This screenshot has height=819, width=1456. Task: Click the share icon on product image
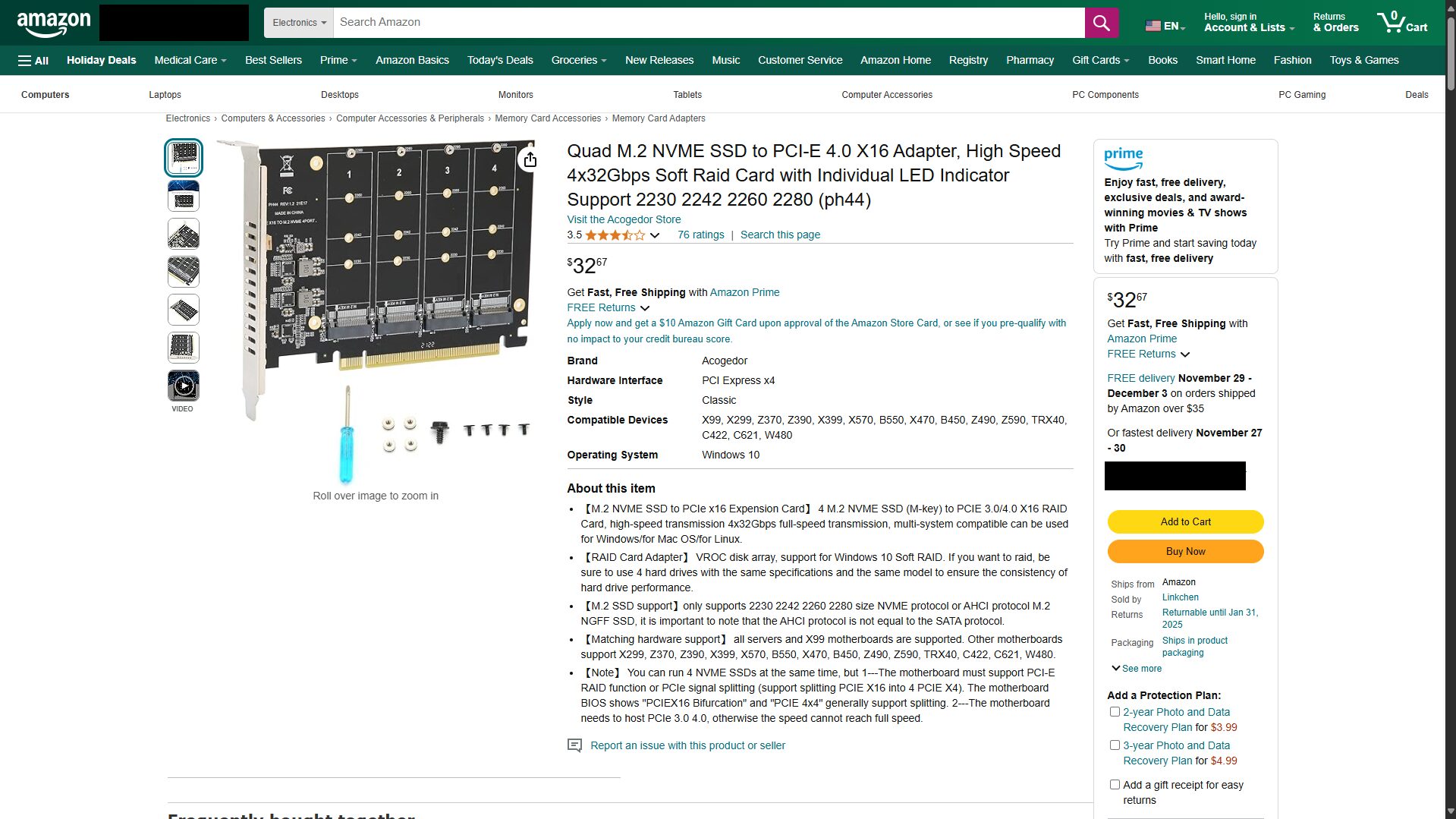coord(530,159)
